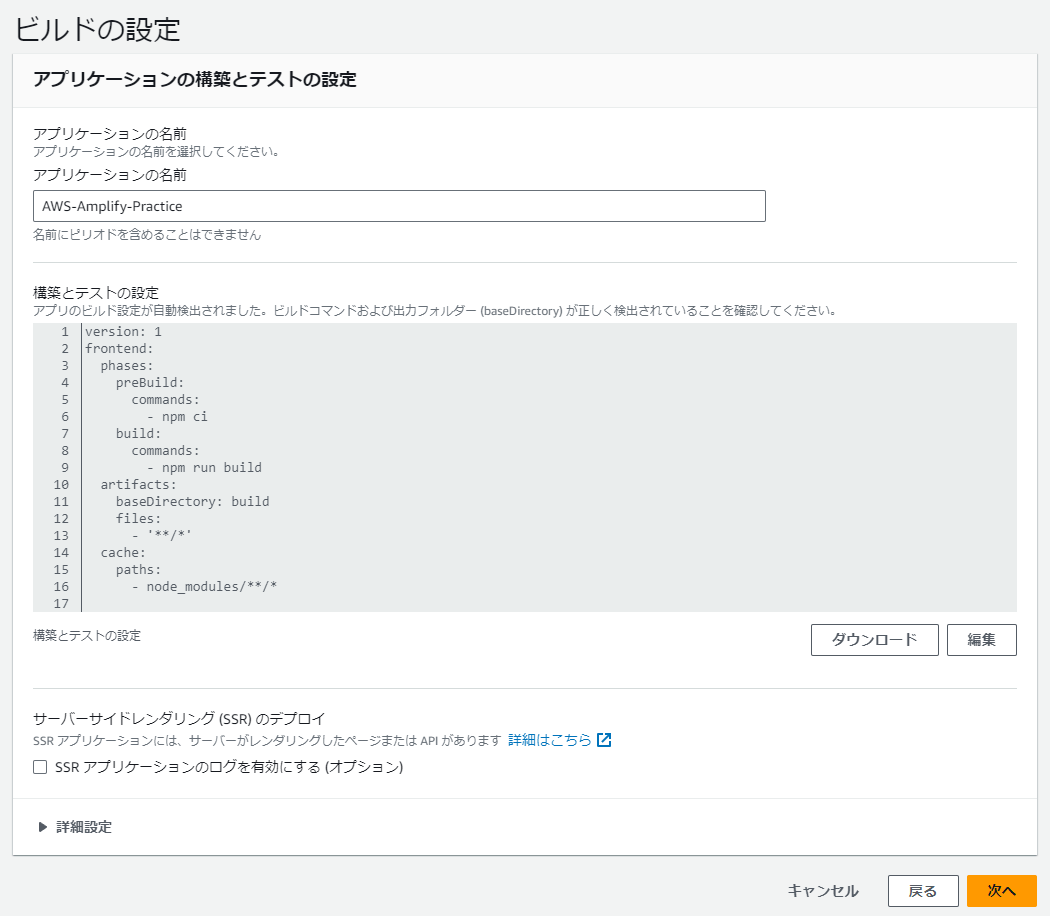Image resolution: width=1050 pixels, height=916 pixels.
Task: Click the external link icon beside 詳細はこちら
Action: pyautogui.click(x=604, y=740)
